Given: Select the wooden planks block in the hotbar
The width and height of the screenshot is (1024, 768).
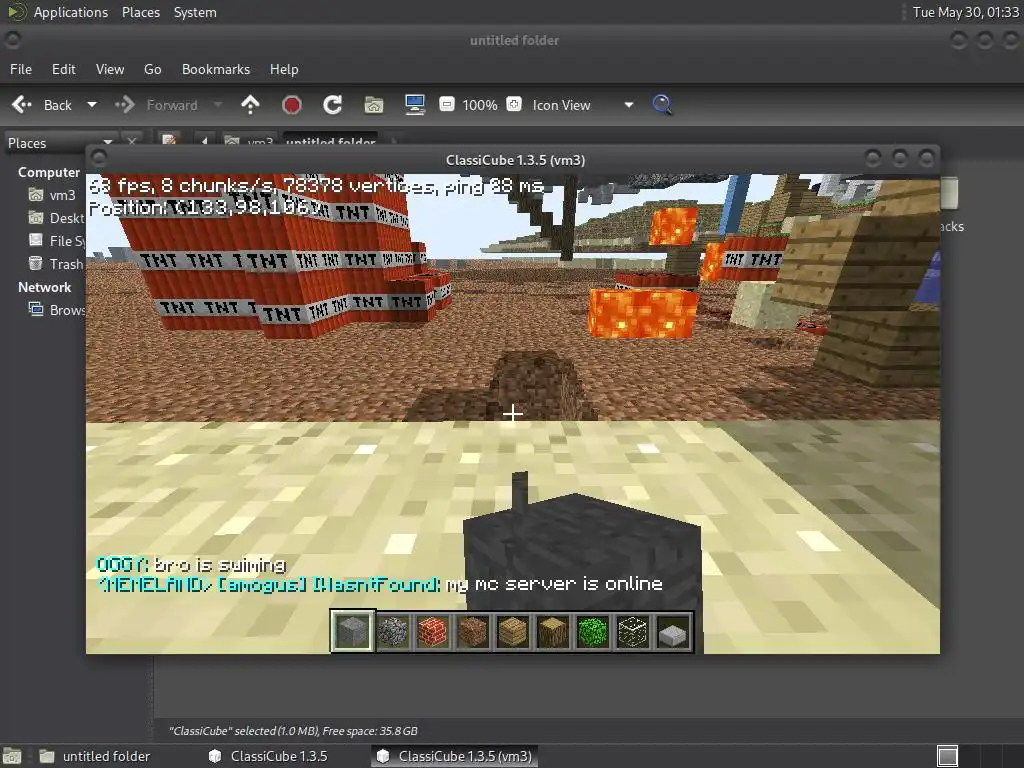Looking at the screenshot, I should [x=513, y=632].
